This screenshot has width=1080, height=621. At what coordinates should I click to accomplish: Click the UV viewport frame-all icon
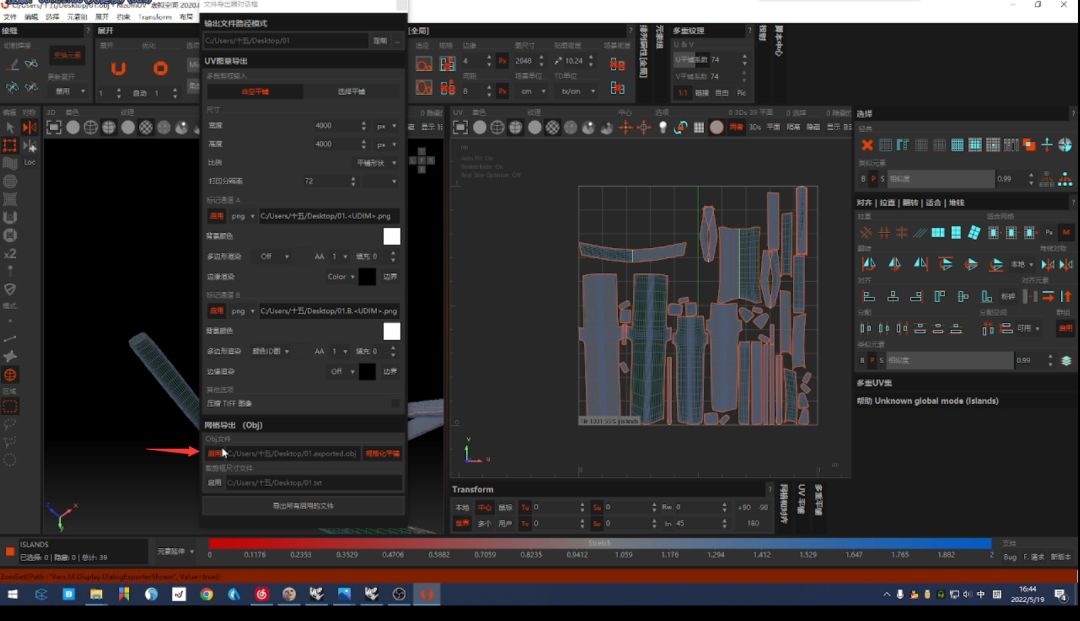pos(460,127)
